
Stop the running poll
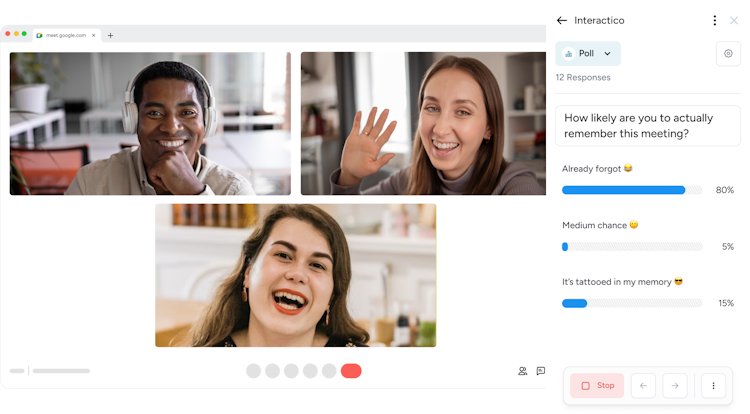click(597, 385)
